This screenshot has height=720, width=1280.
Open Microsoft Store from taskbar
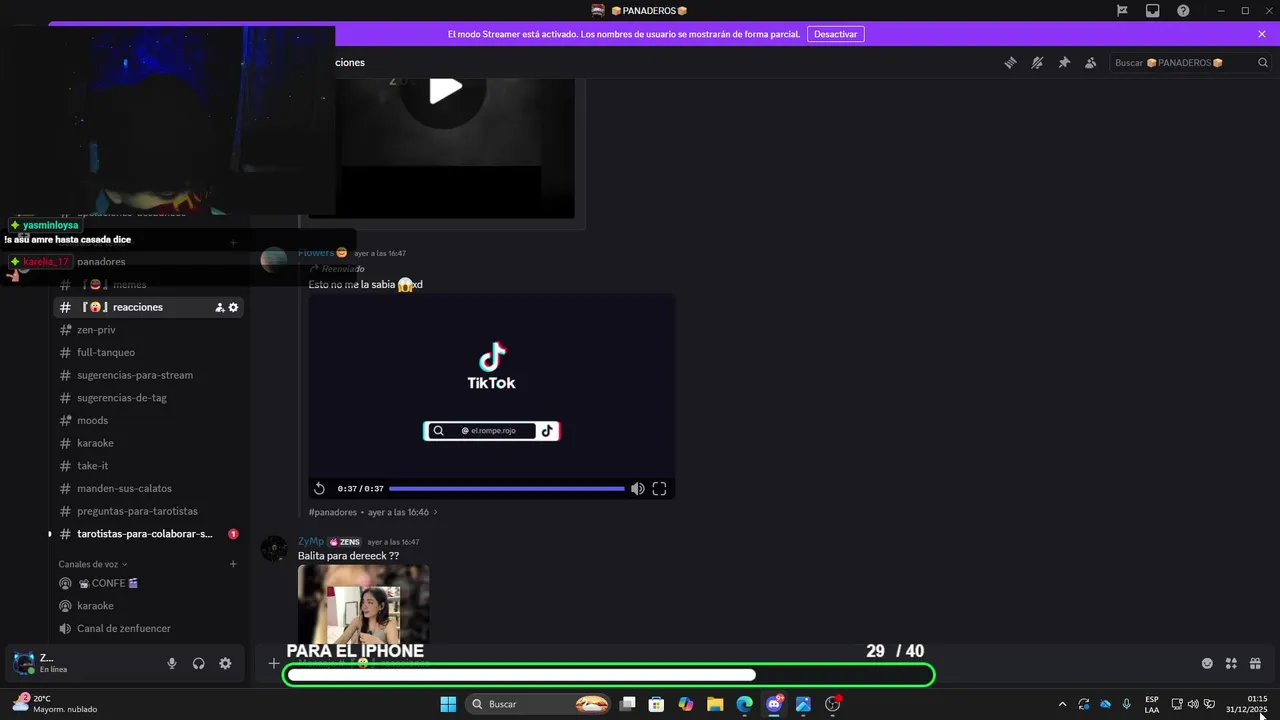656,704
